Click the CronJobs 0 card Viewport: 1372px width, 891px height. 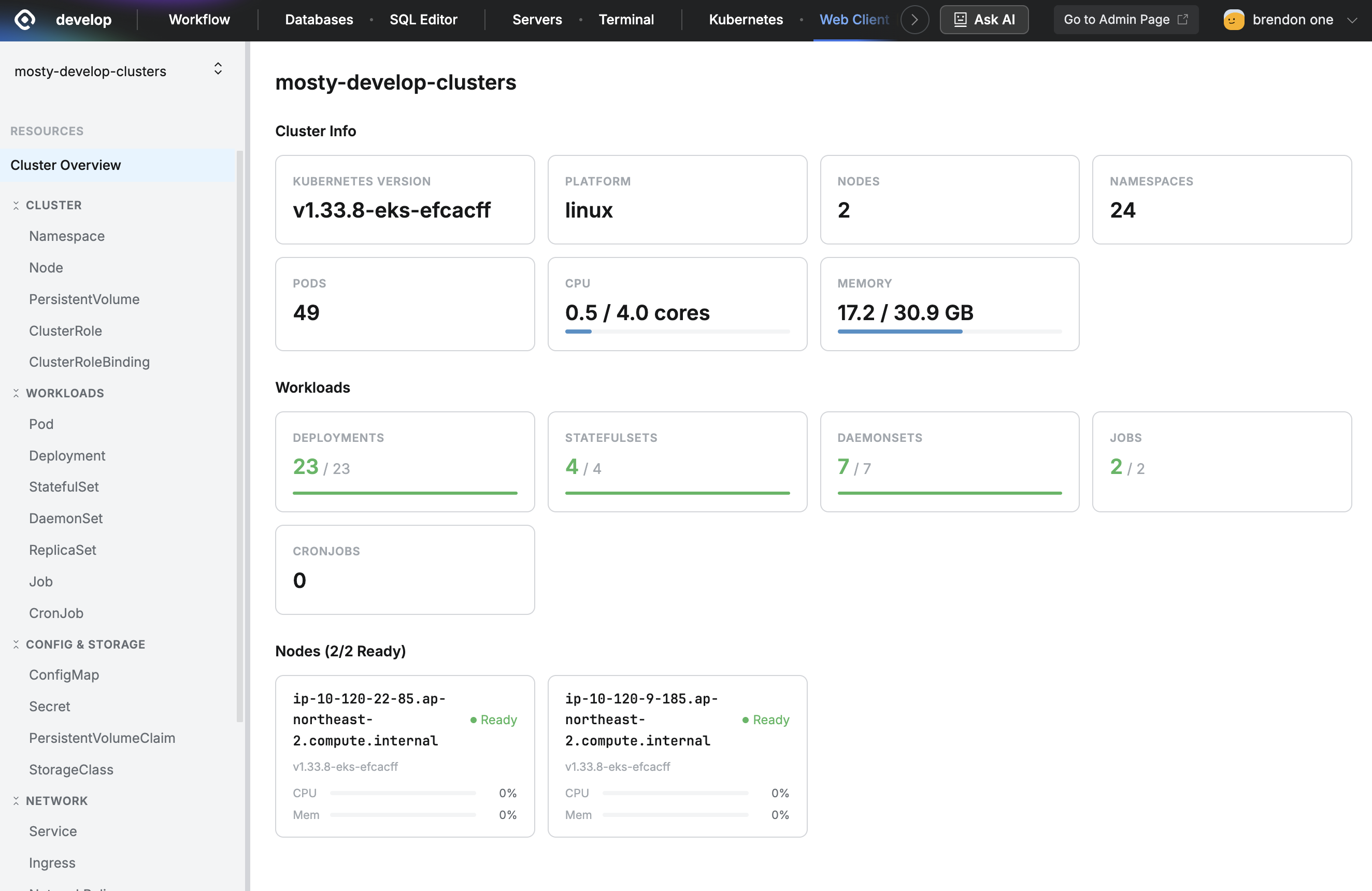pos(405,570)
